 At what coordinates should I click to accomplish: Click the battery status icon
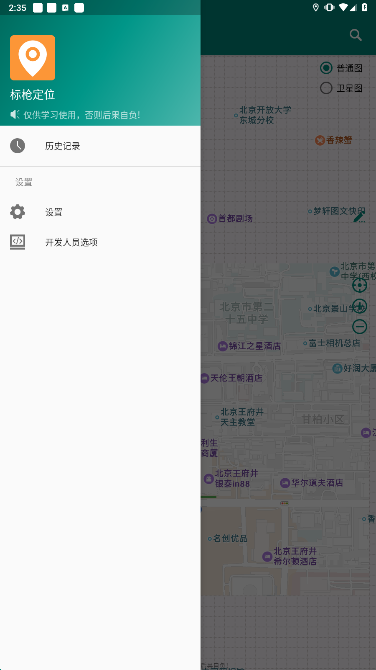point(364,7)
